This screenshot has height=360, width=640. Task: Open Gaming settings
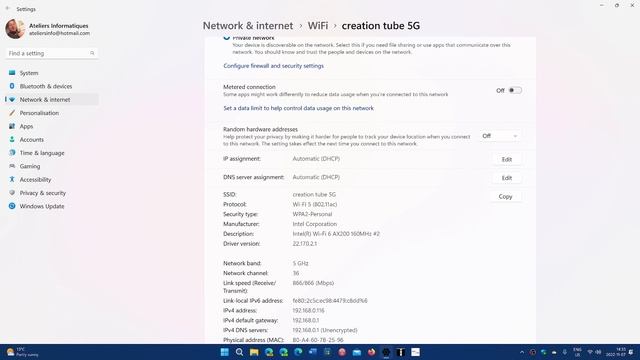tap(30, 167)
